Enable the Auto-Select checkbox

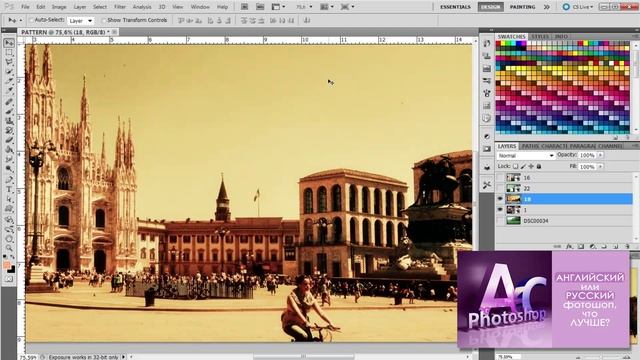point(31,20)
